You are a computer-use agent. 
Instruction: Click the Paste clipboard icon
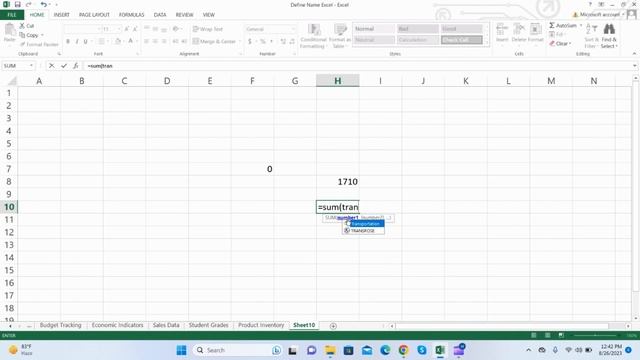(x=9, y=30)
